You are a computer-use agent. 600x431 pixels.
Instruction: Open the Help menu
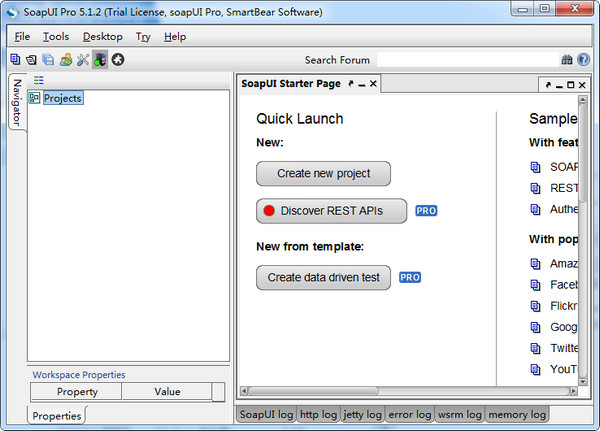pos(175,37)
